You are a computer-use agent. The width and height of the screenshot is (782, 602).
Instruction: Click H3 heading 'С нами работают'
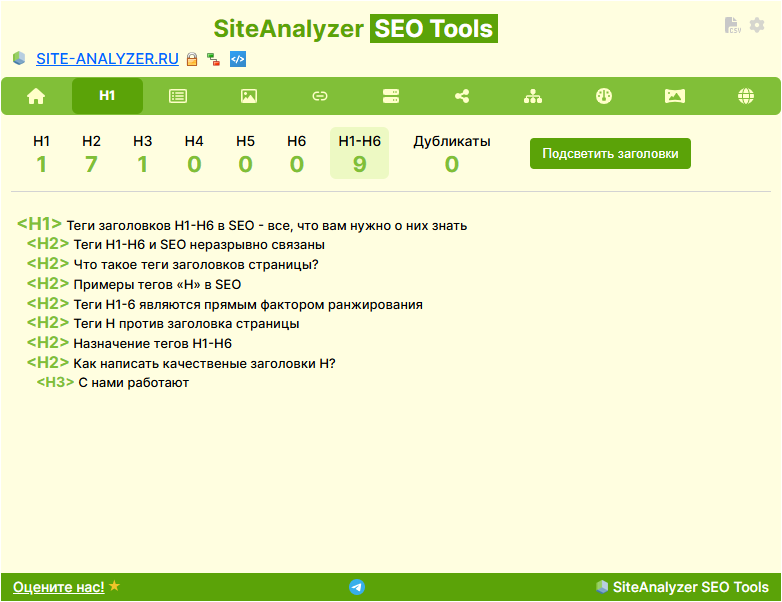pos(134,383)
